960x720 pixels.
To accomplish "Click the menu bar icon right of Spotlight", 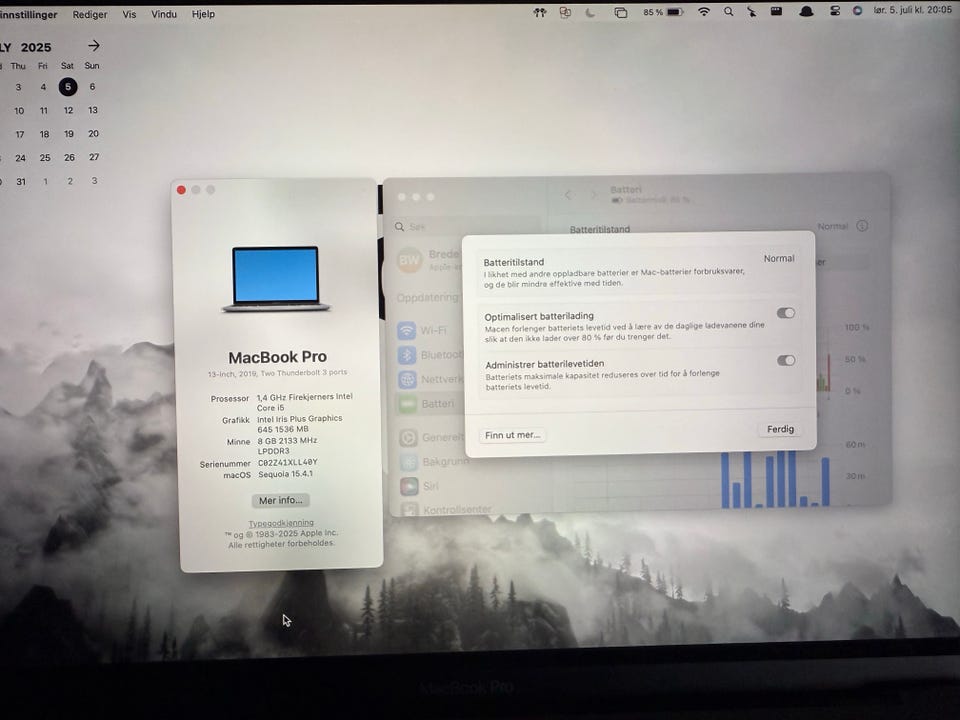I will [751, 12].
